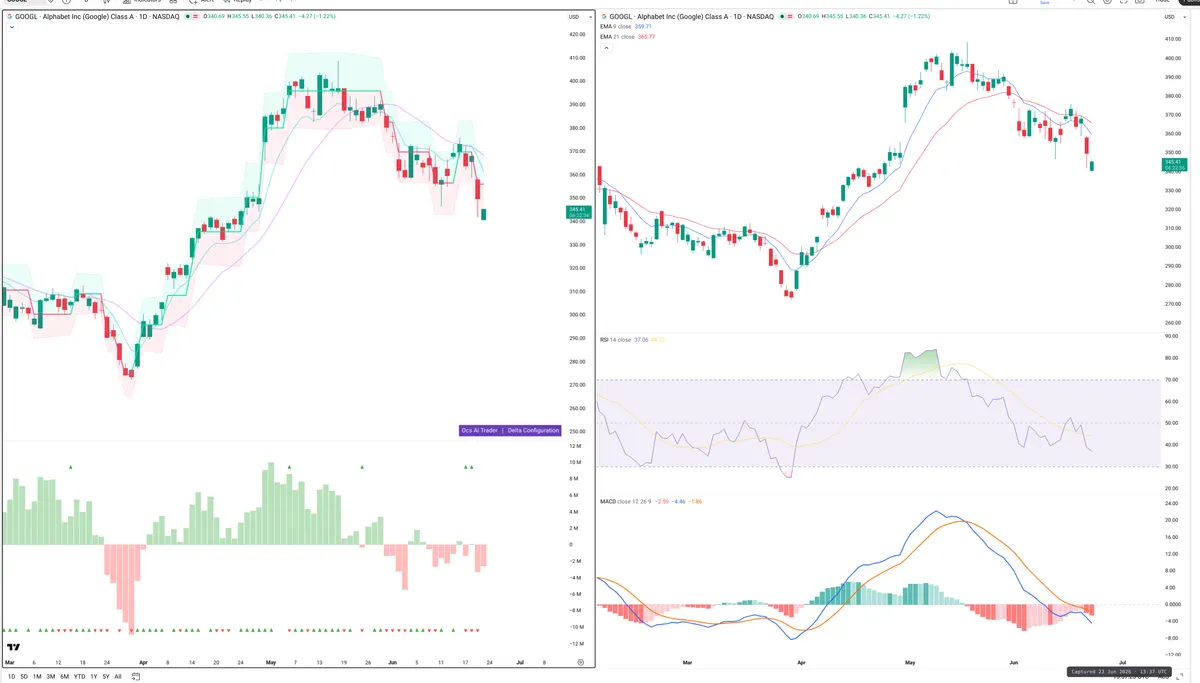The height and width of the screenshot is (683, 1200).
Task: Select the 6M time range
Action: (x=65, y=677)
